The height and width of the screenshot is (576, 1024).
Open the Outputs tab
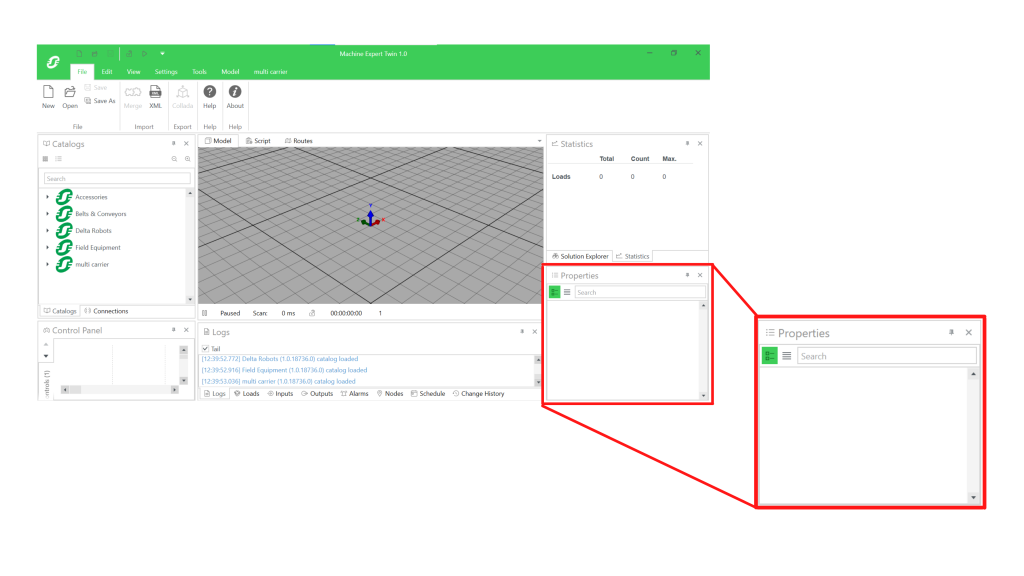(317, 394)
